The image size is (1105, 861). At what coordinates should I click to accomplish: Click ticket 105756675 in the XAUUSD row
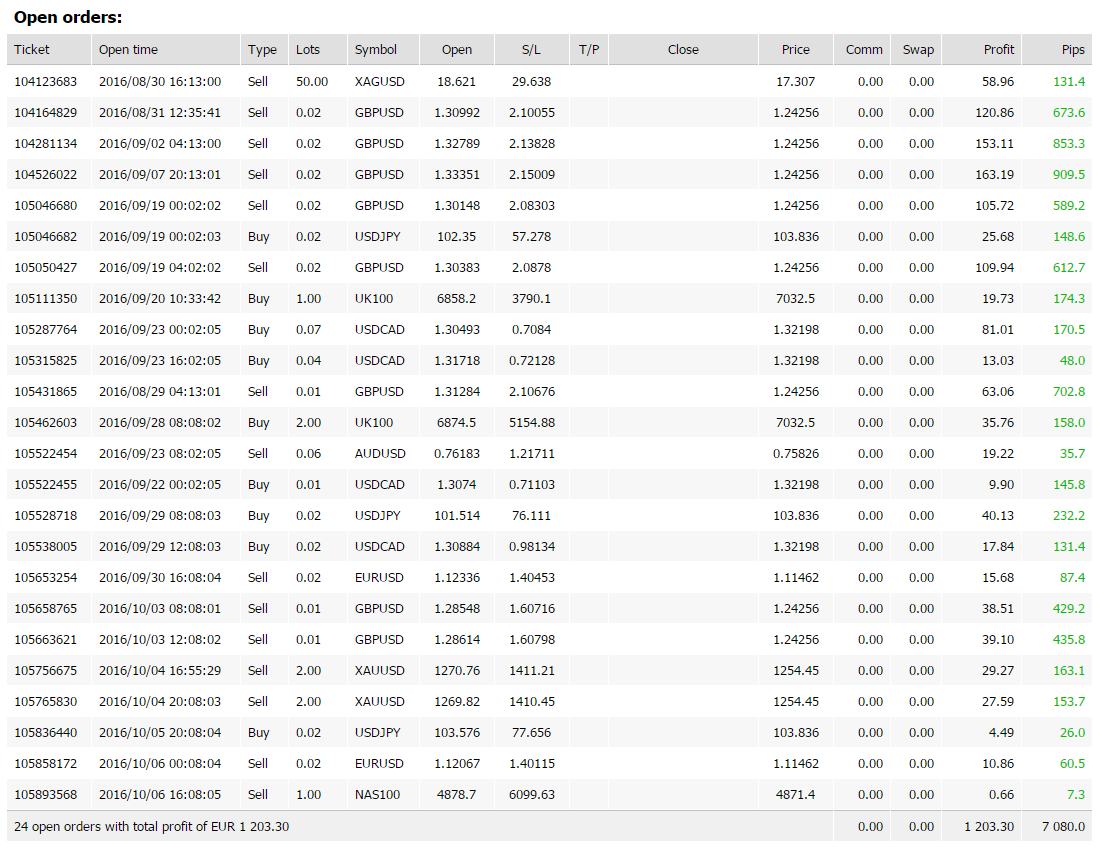[46, 671]
